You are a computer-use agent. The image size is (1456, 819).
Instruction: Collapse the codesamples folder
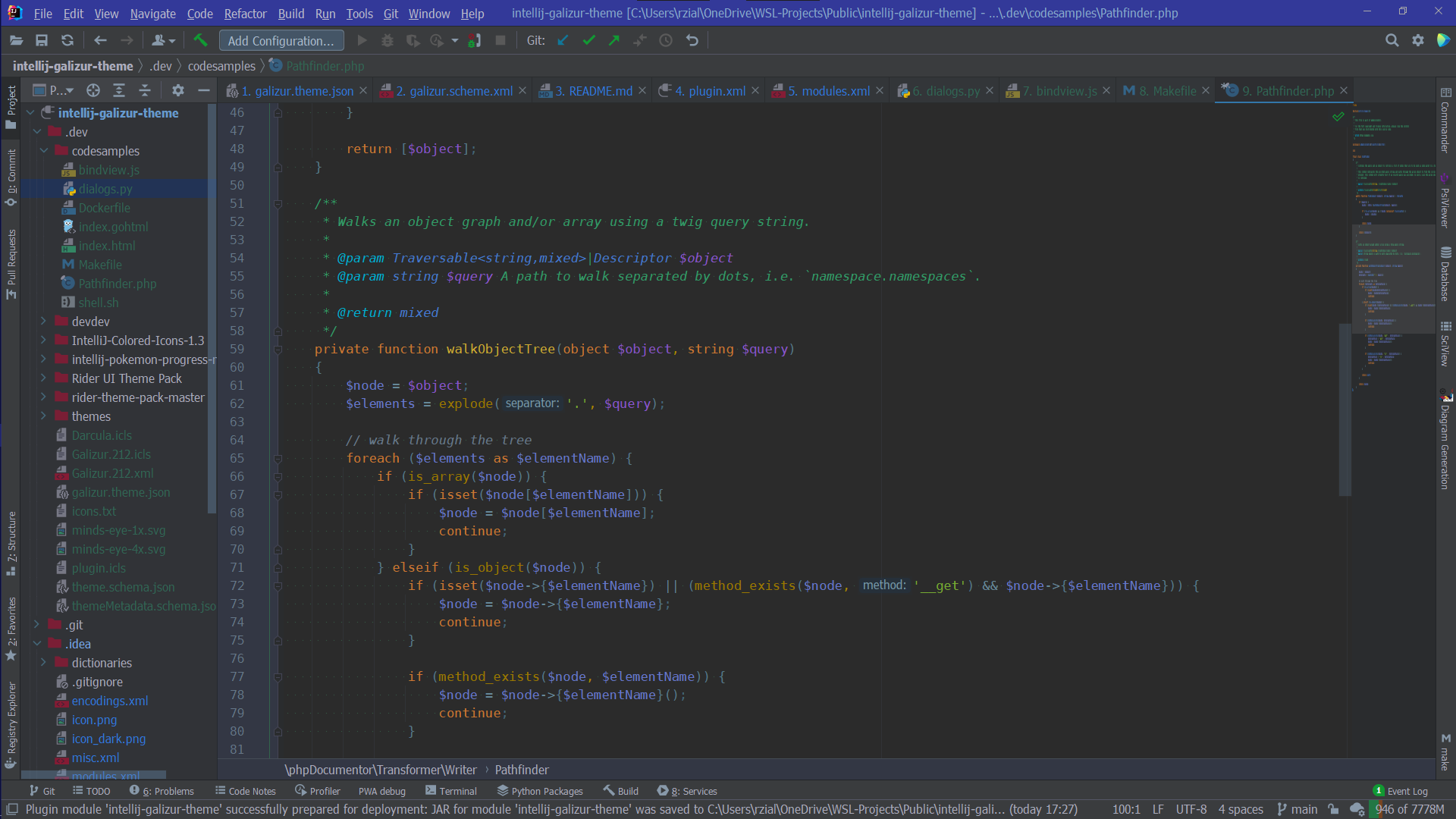tap(43, 151)
